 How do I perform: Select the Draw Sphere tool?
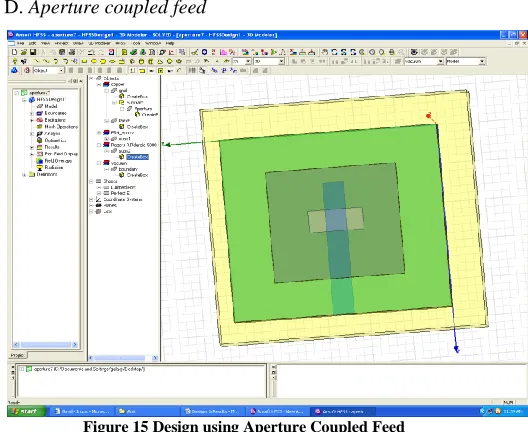[x=170, y=61]
